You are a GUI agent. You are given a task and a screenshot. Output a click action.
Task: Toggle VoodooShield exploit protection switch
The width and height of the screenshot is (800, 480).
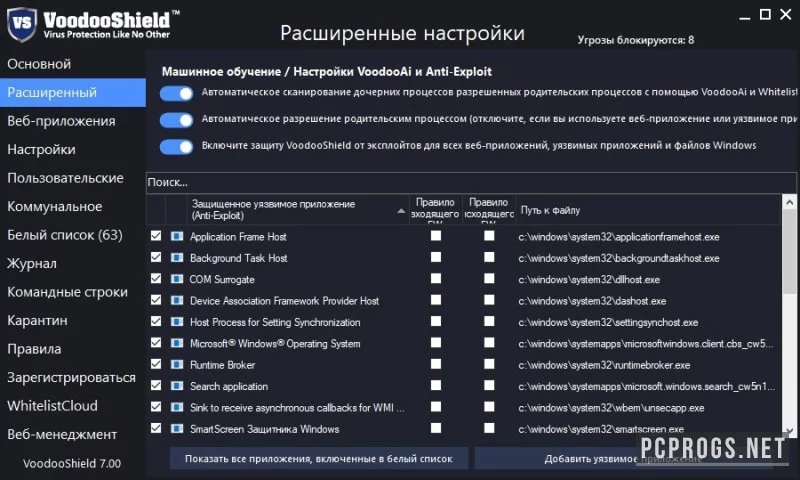(x=177, y=147)
